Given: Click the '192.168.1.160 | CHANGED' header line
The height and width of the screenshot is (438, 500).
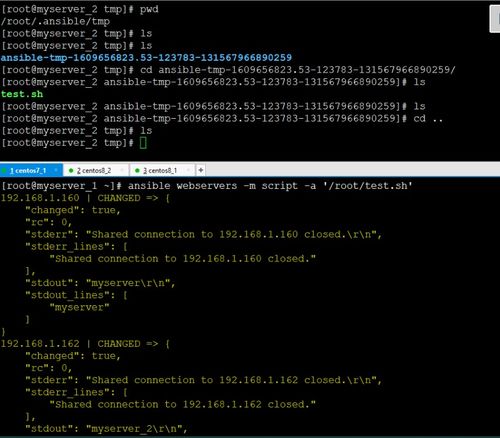Looking at the screenshot, I should click(x=85, y=198).
